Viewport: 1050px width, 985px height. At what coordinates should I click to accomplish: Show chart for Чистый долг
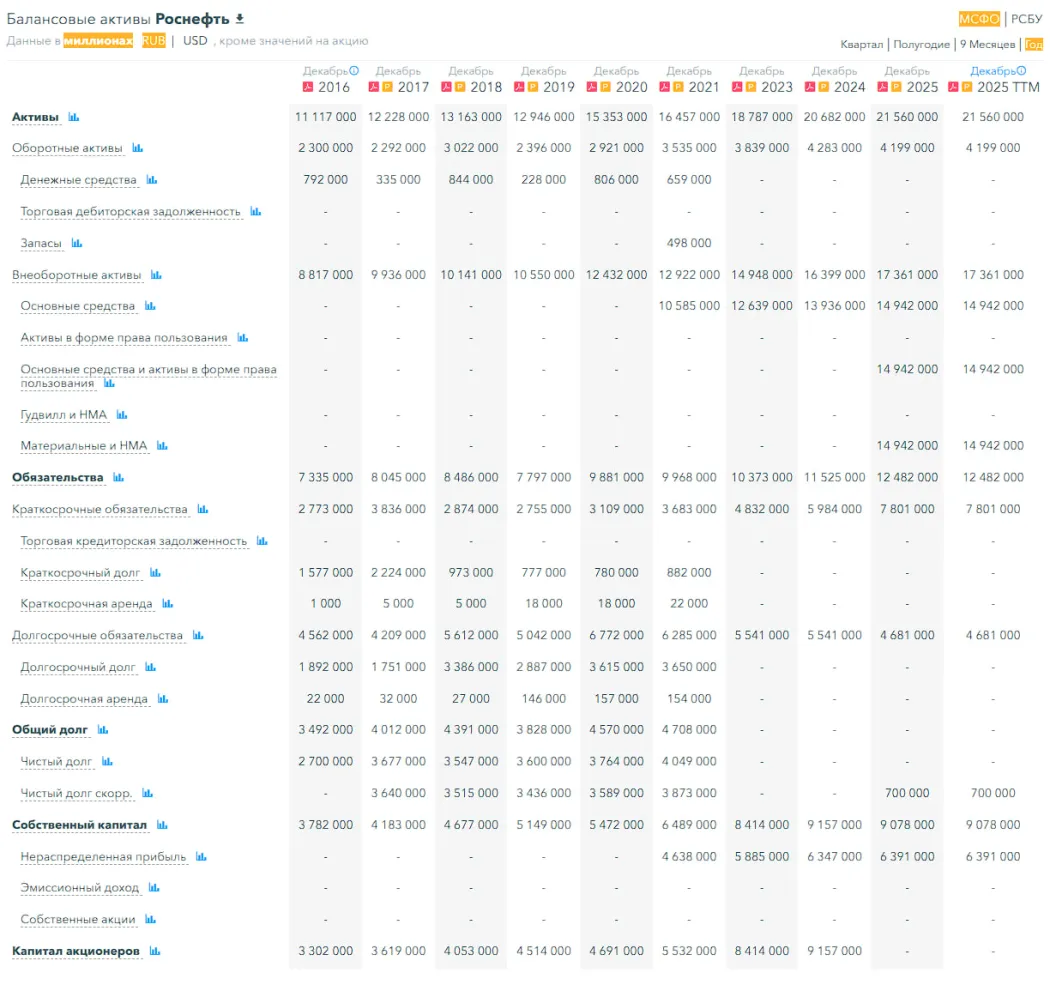point(107,761)
